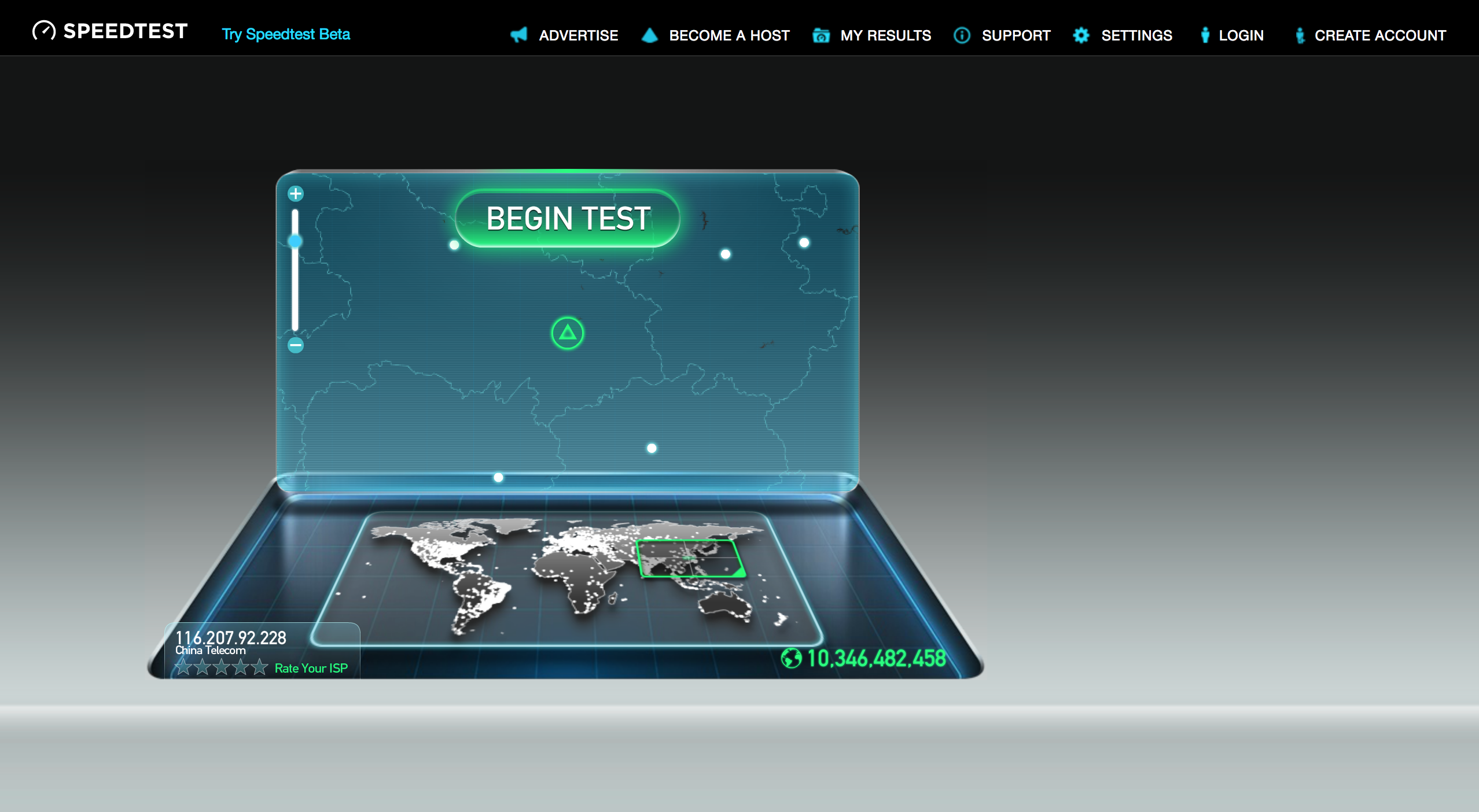Open the Become a Host page
This screenshot has width=1479, height=812.
tap(729, 35)
